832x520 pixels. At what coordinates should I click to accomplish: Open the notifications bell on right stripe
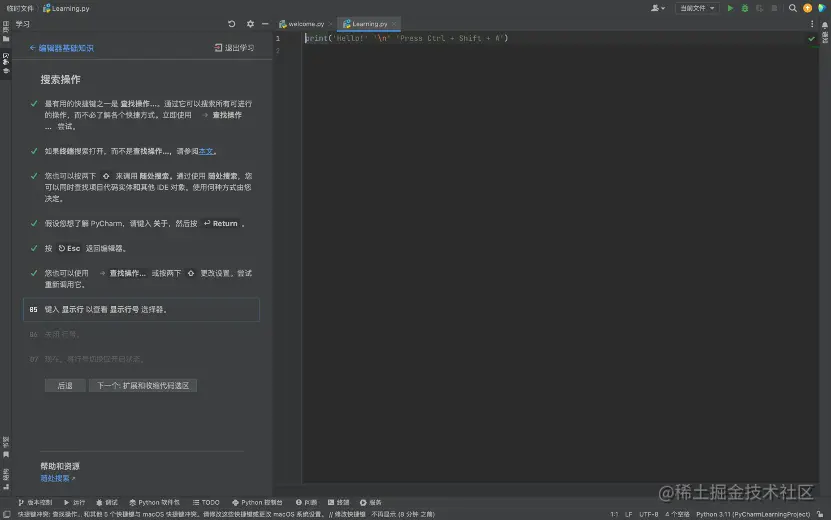pos(825,25)
